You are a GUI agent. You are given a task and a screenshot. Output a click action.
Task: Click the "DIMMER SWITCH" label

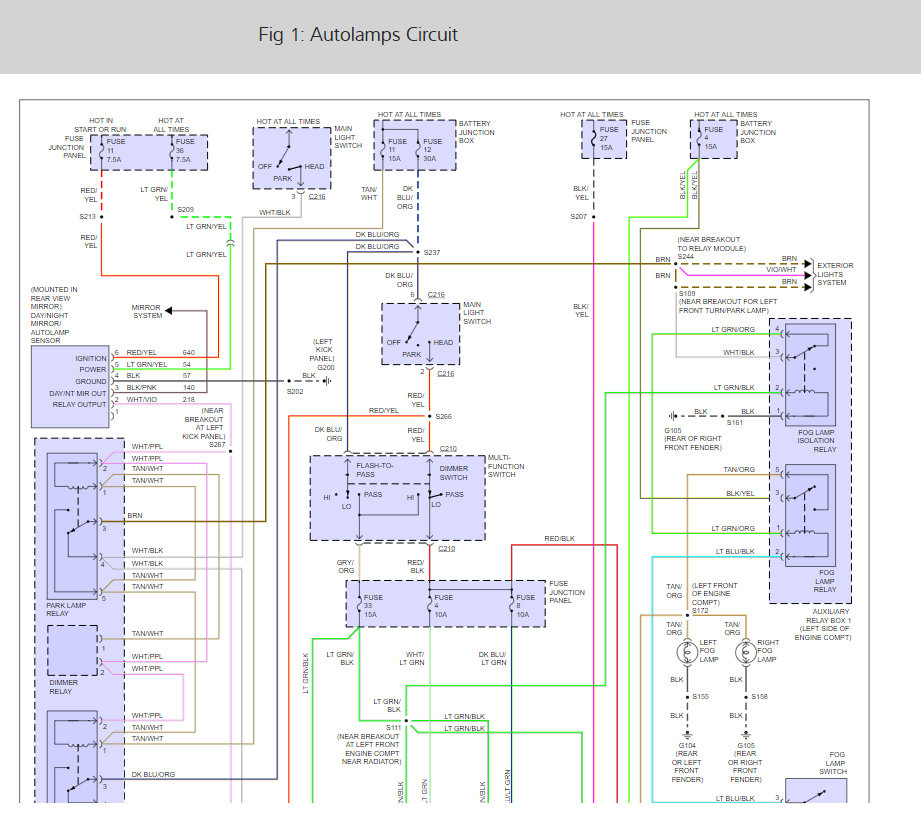point(453,473)
